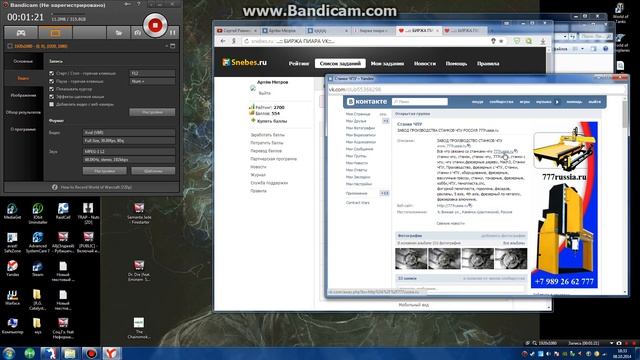
Task: Open Мои Друзья in VK sidebar
Action: [356, 121]
